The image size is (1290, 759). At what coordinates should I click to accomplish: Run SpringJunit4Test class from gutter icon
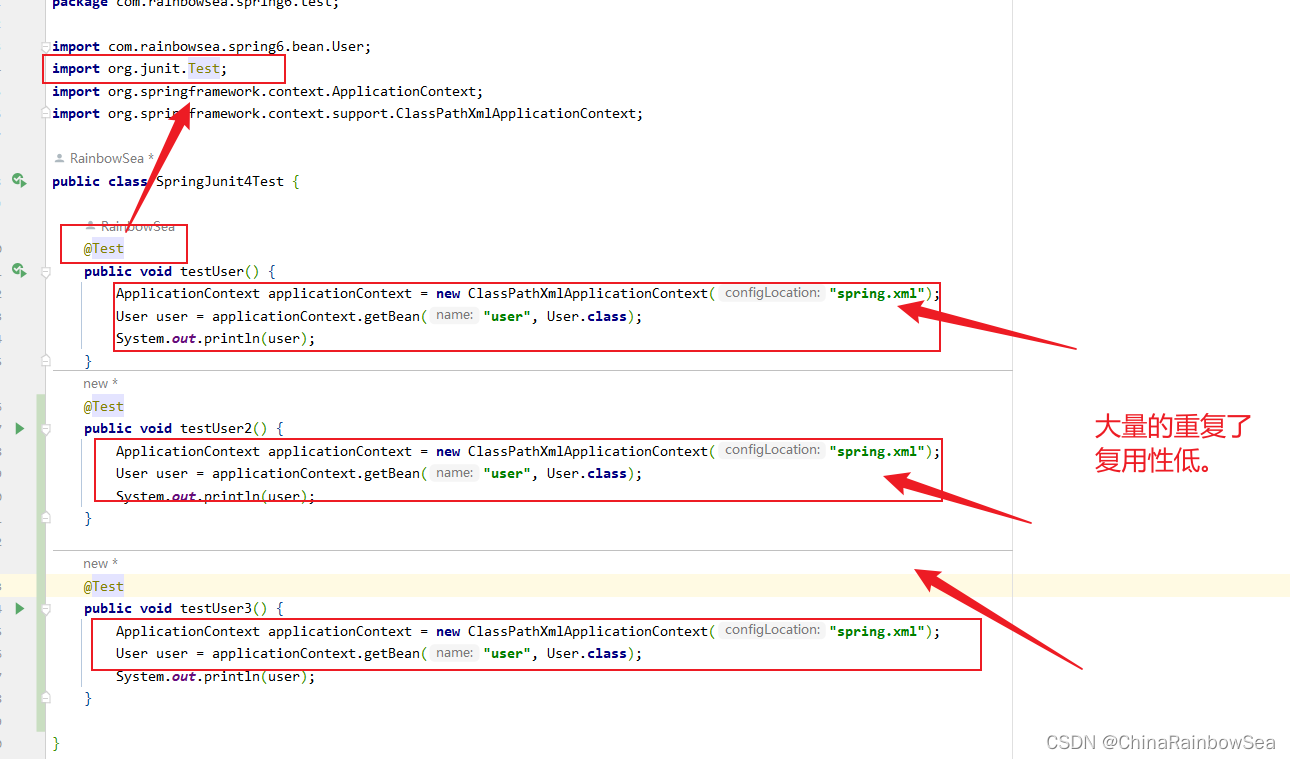tap(18, 180)
